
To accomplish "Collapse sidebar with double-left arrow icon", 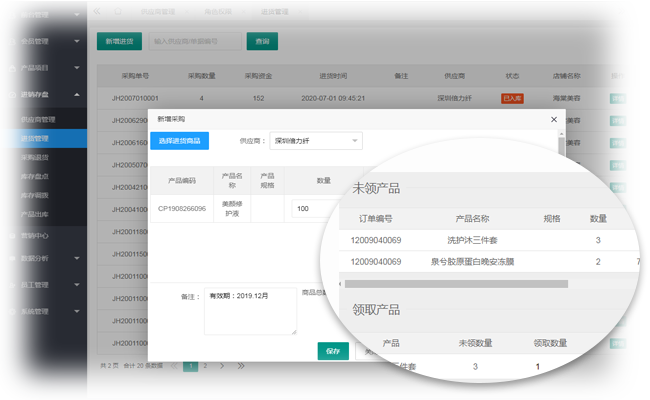I will coord(97,10).
